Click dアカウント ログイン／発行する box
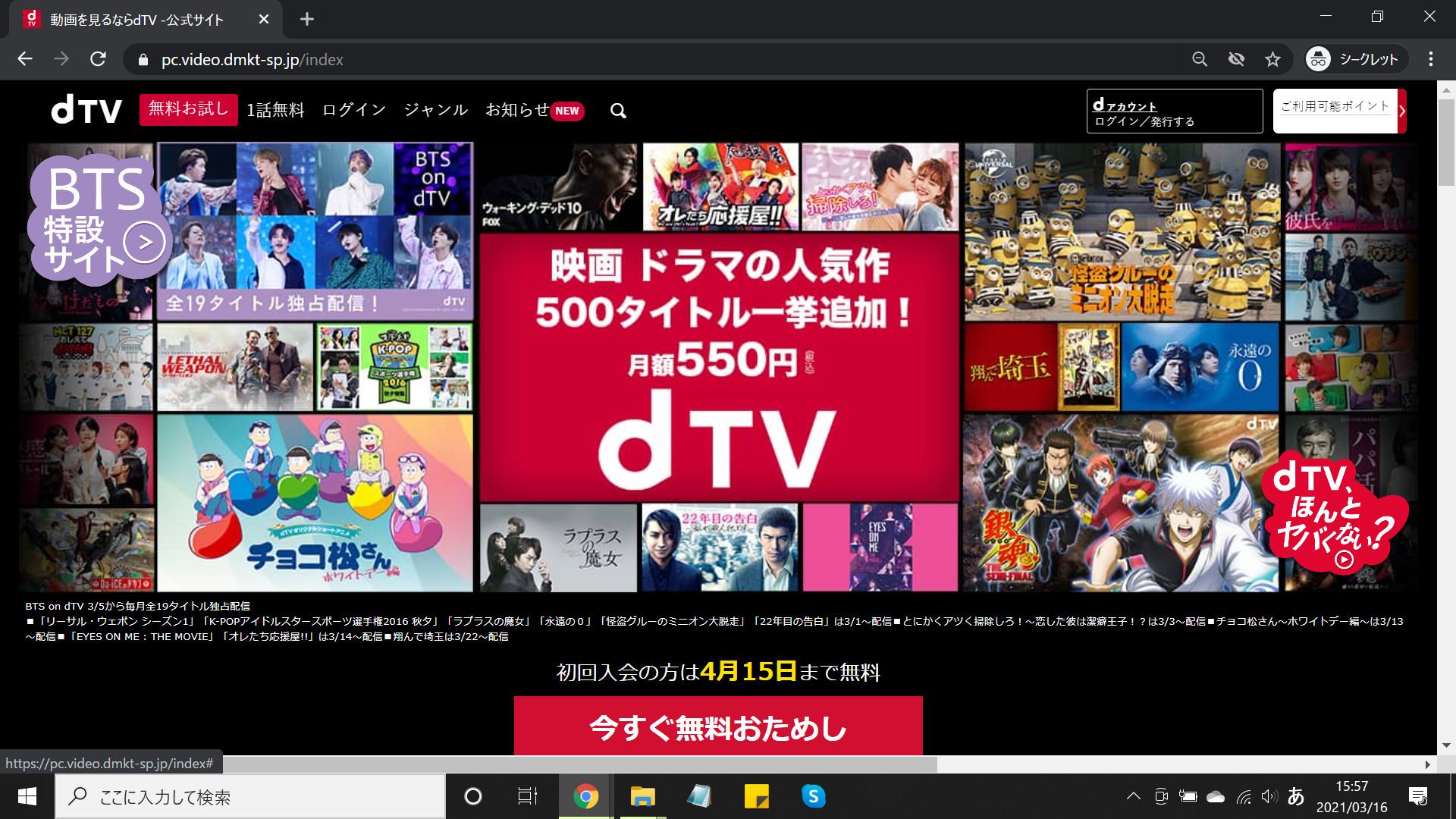 [1174, 111]
